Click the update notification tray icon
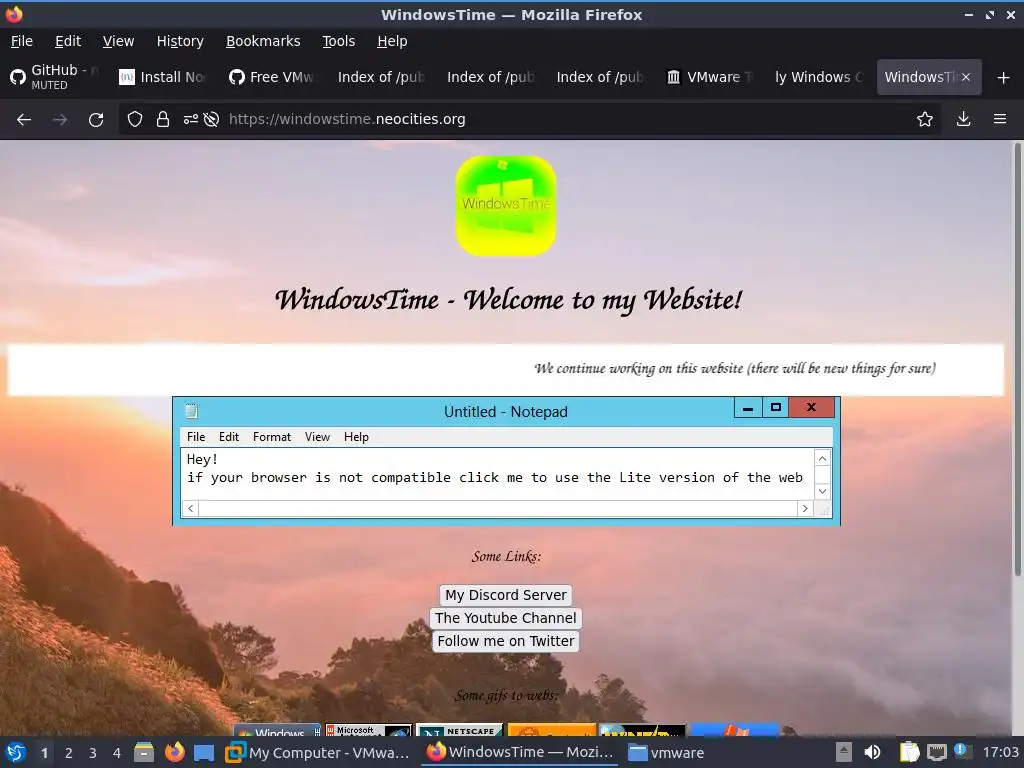The height and width of the screenshot is (768, 1024). tap(961, 750)
